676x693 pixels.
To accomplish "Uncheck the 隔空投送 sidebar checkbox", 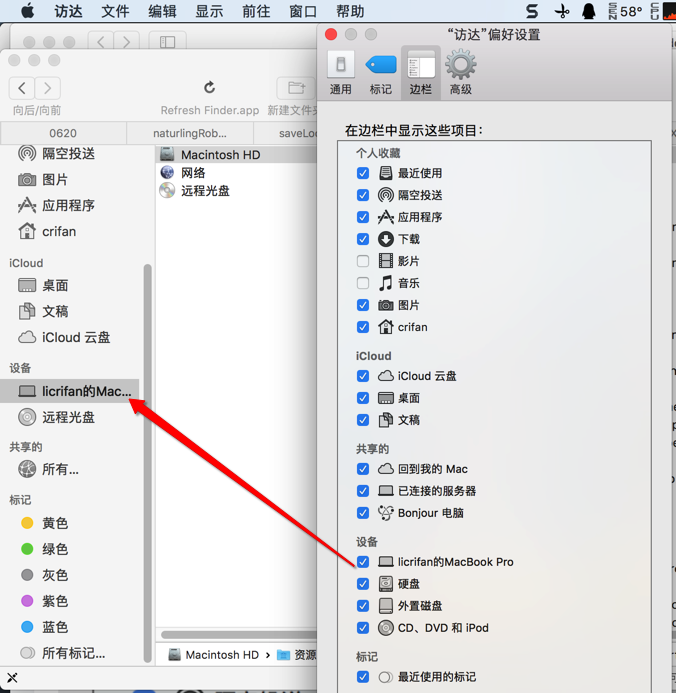I will pyautogui.click(x=363, y=195).
